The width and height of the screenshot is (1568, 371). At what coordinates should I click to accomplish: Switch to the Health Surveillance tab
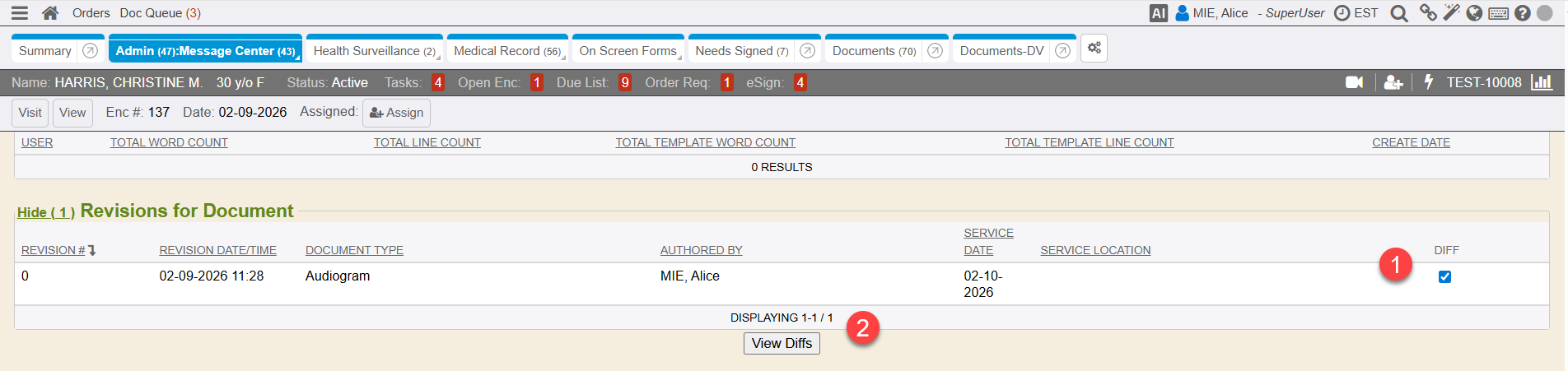click(x=373, y=51)
